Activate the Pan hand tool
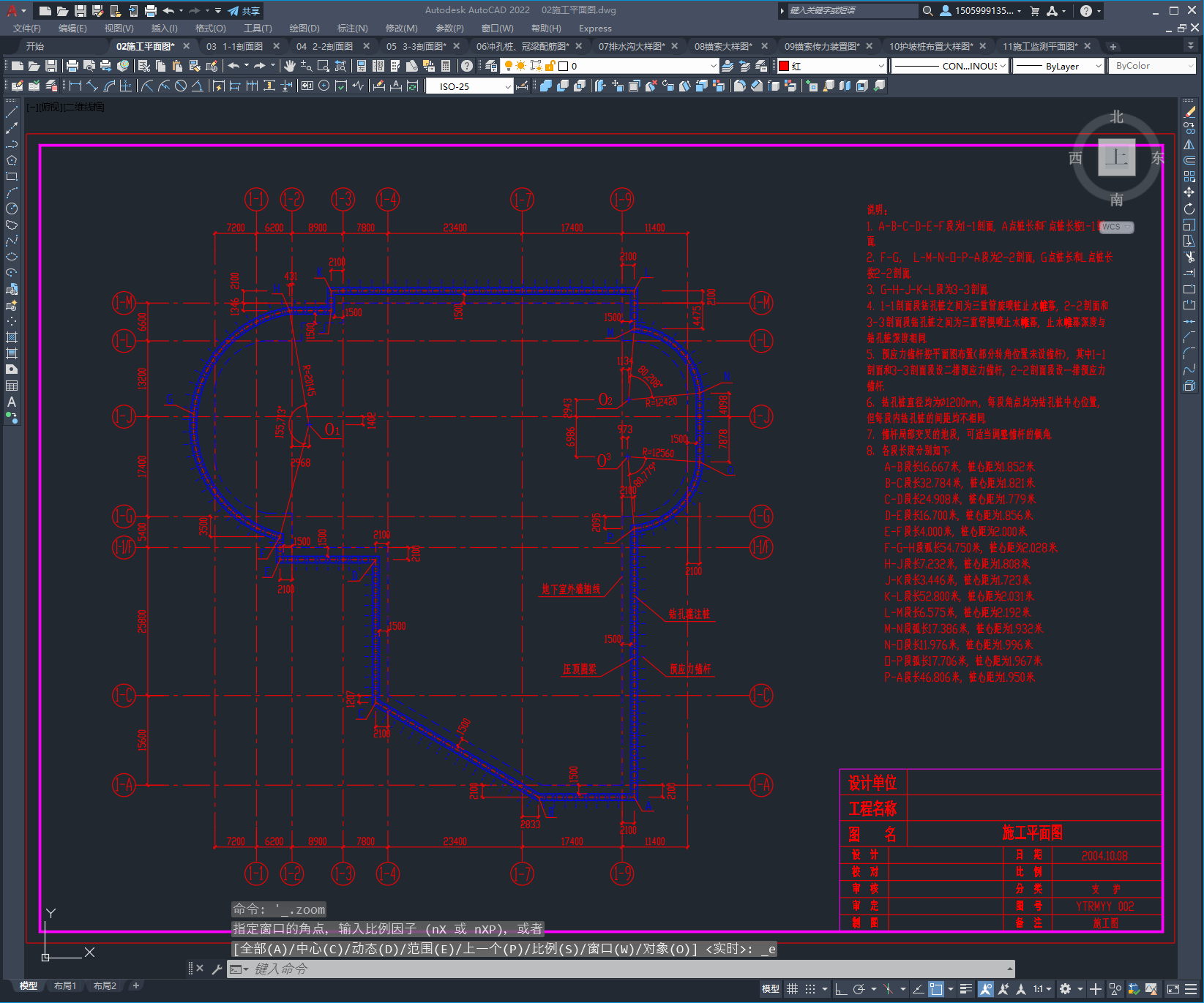Viewport: 1204px width, 1003px height. coord(290,66)
